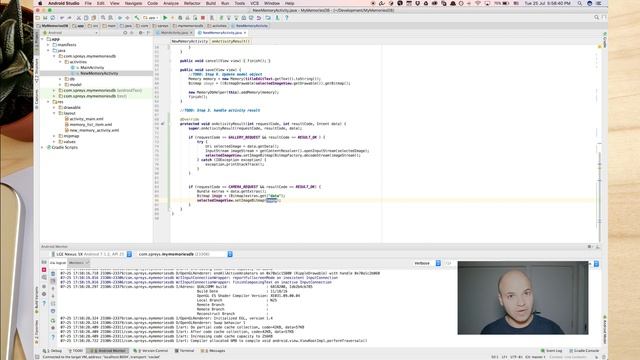Open Android Monitor panel settings gear
This screenshot has height=360, width=640.
click(x=589, y=247)
